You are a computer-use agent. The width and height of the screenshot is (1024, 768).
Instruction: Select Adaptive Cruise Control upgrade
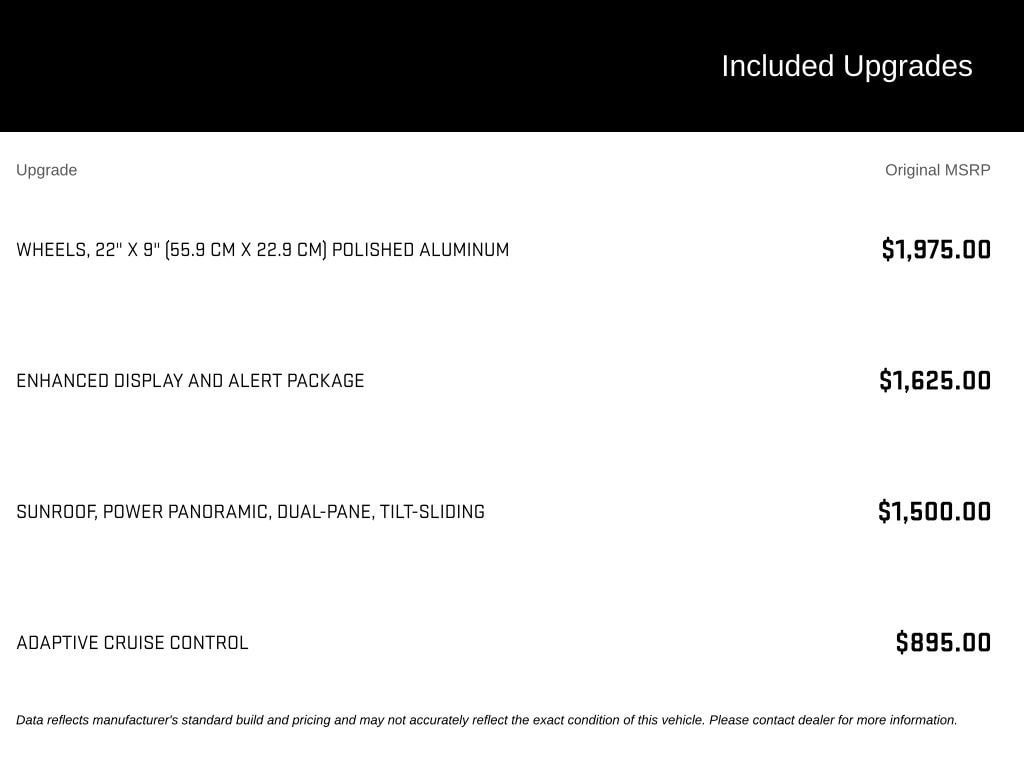click(x=132, y=643)
